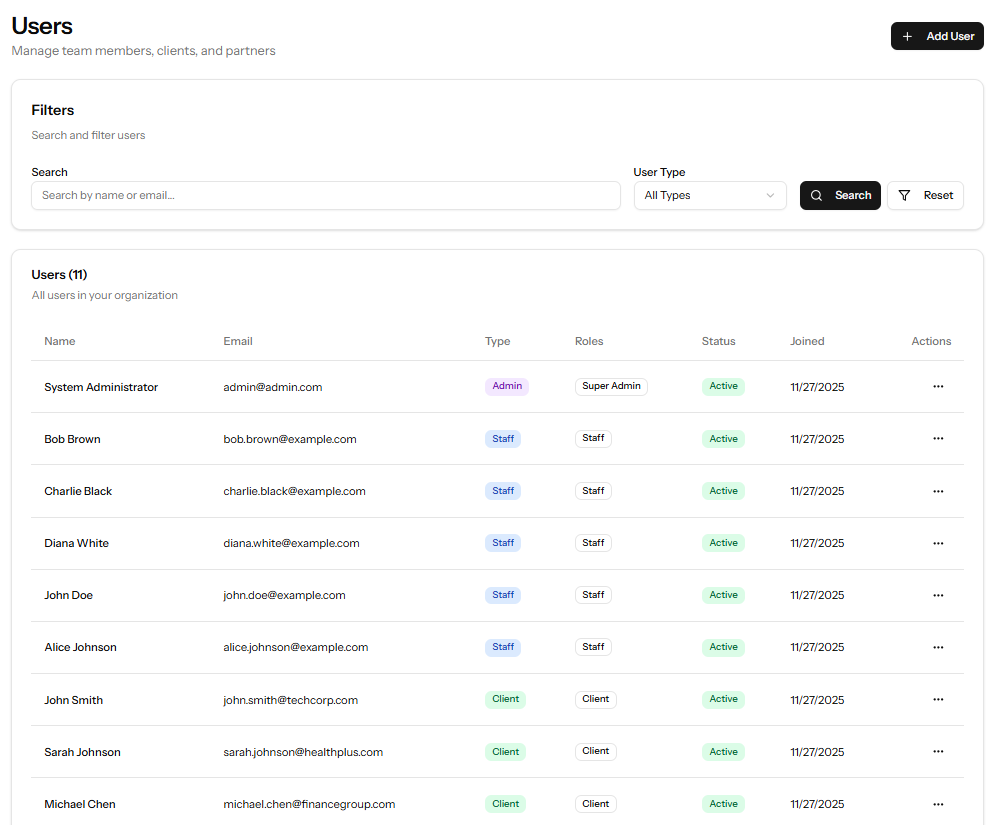The image size is (996, 825).
Task: Open actions menu for Alice Johnson
Action: click(x=938, y=647)
